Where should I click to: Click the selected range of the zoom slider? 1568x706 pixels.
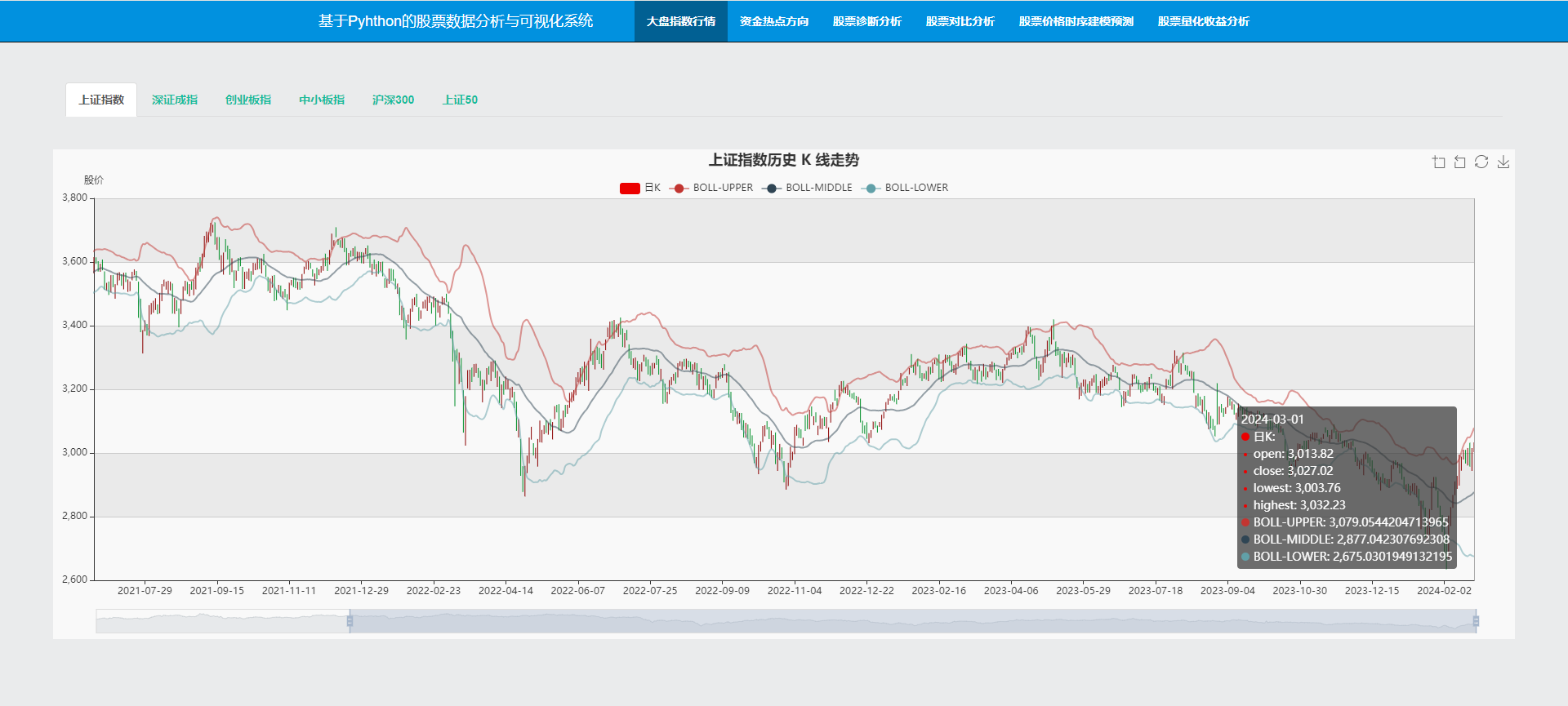click(912, 621)
